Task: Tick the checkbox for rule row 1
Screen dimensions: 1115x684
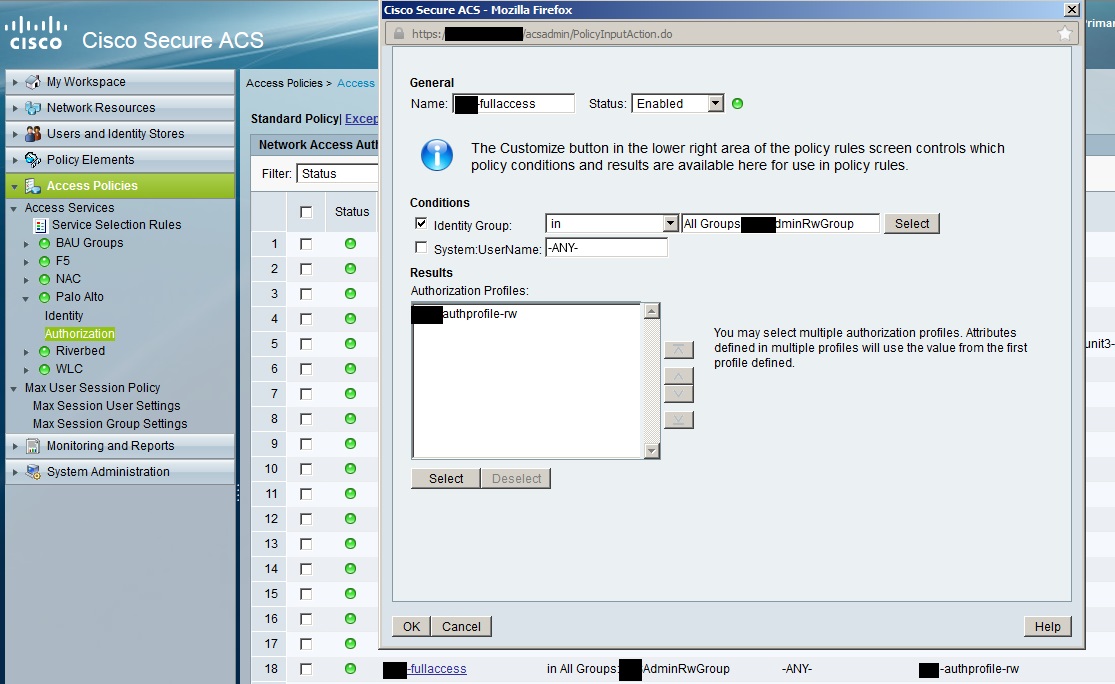Action: pos(306,244)
